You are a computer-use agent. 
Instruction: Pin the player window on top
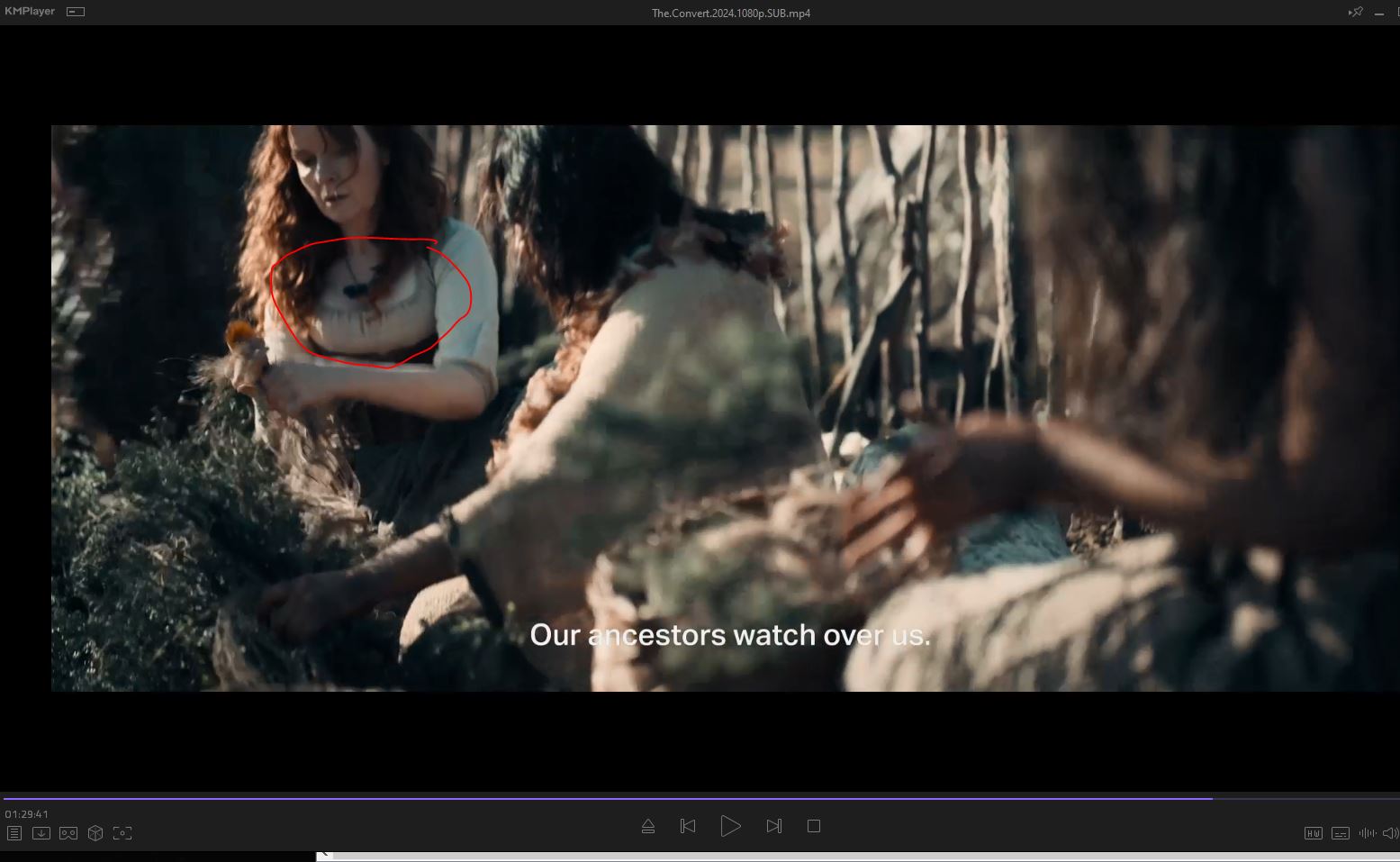tap(1355, 12)
